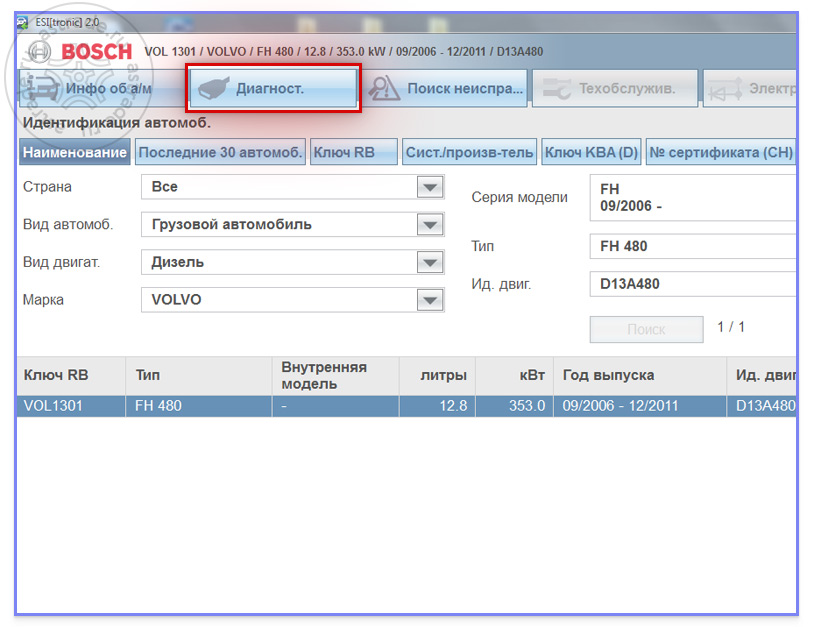Viewport: 813px width, 627px height.
Task: Switch to the Ключ RB subtab
Action: click(354, 152)
